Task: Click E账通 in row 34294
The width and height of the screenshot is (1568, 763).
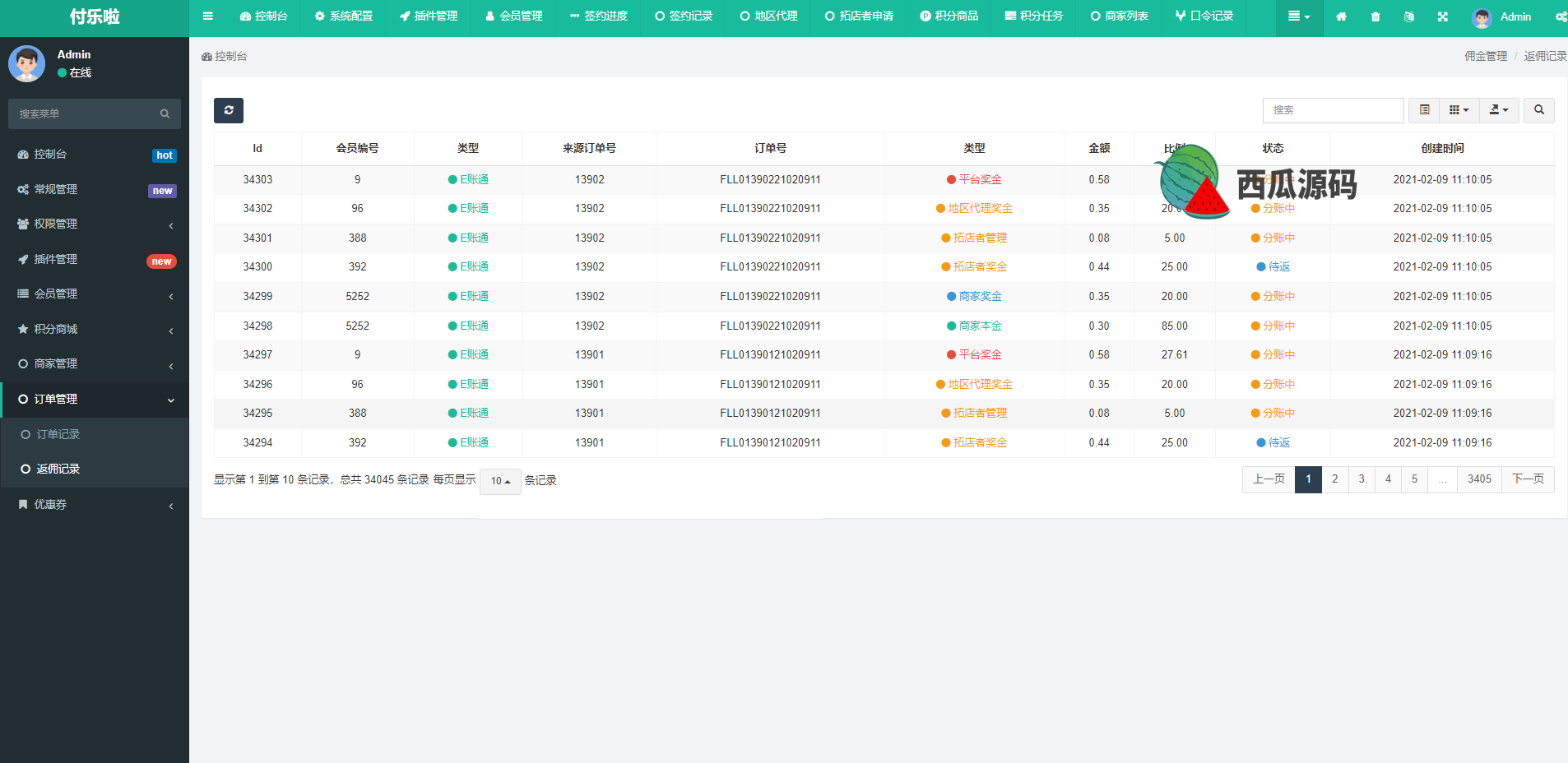Action: tap(468, 443)
